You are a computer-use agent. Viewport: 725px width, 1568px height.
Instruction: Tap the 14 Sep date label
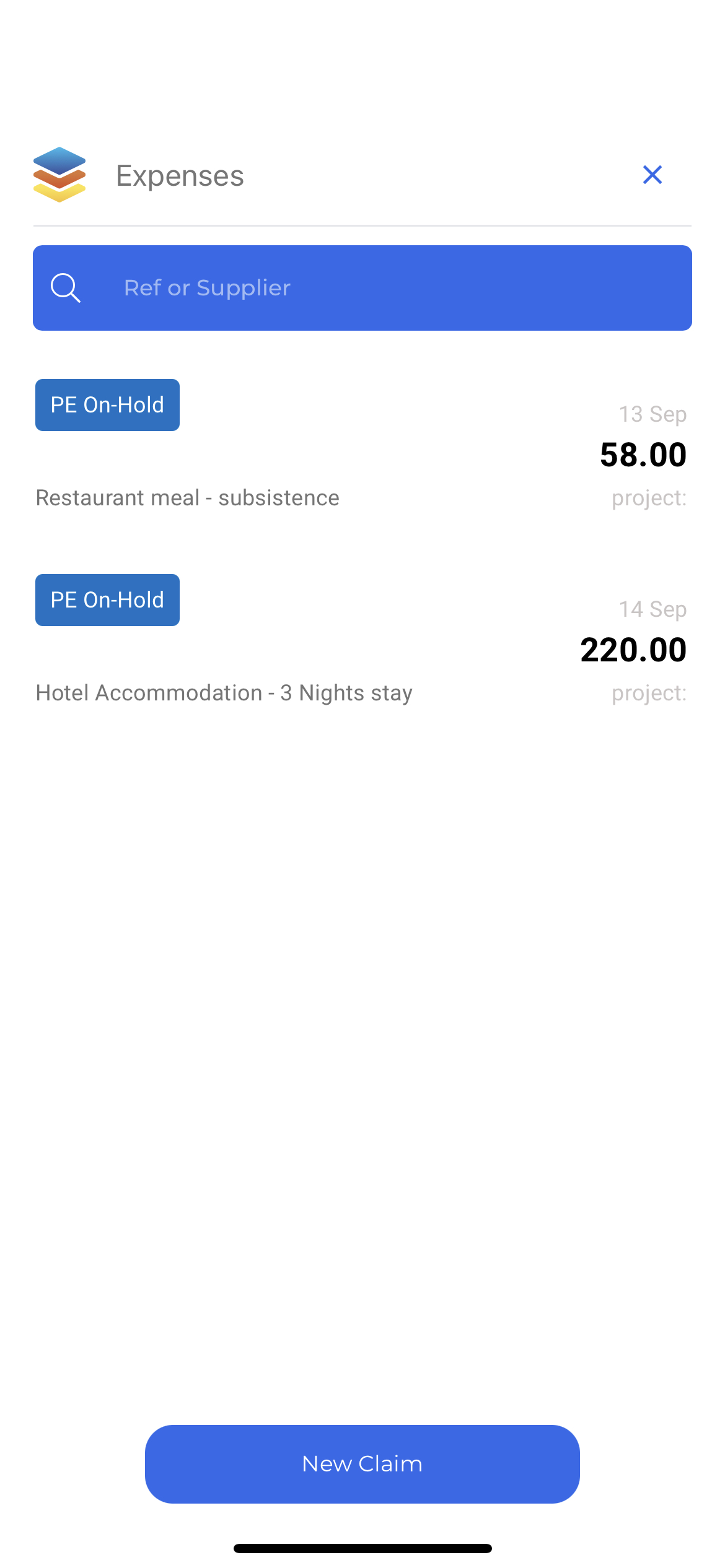(652, 609)
